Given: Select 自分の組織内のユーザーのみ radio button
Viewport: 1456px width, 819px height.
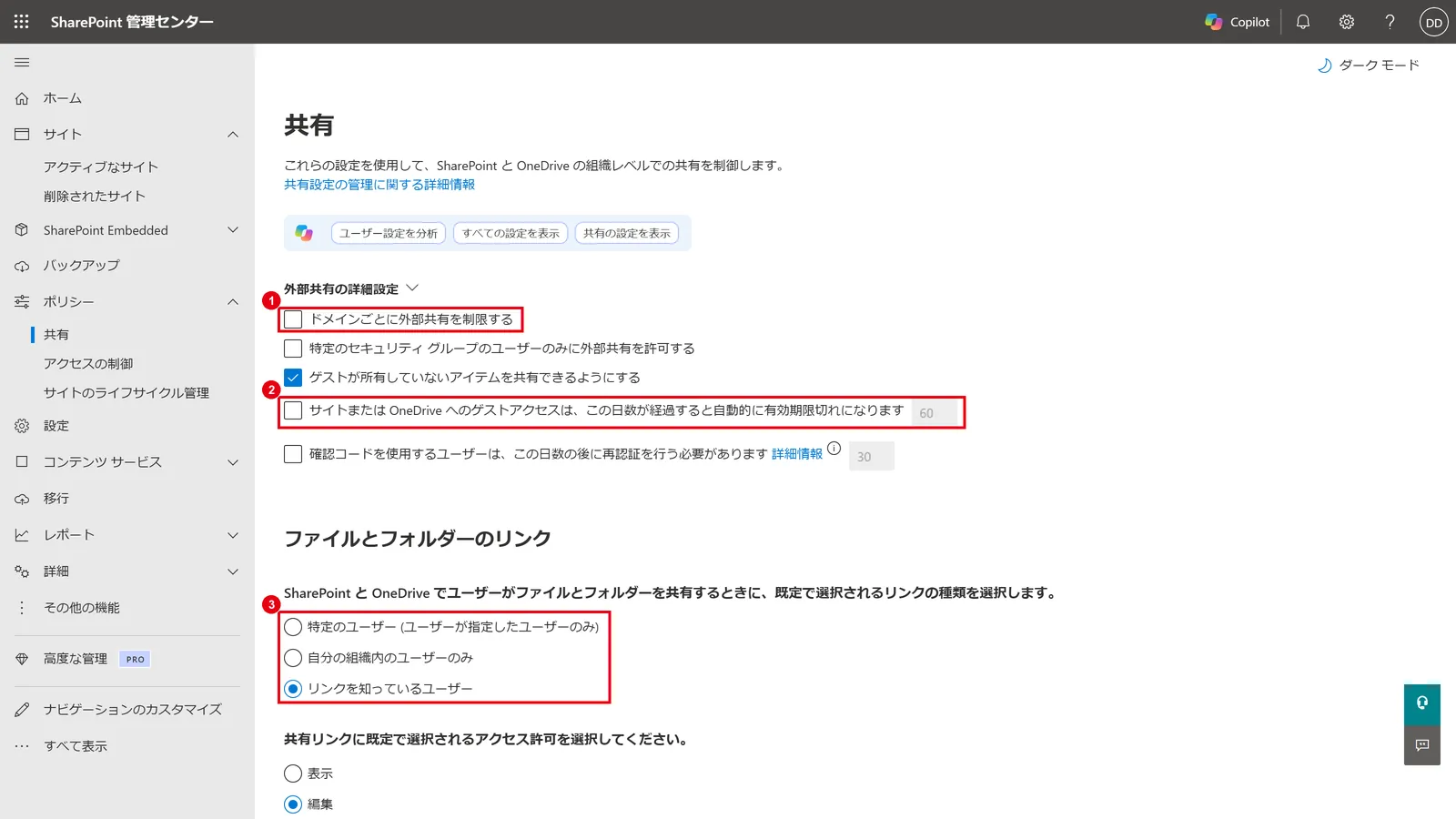Looking at the screenshot, I should point(293,658).
